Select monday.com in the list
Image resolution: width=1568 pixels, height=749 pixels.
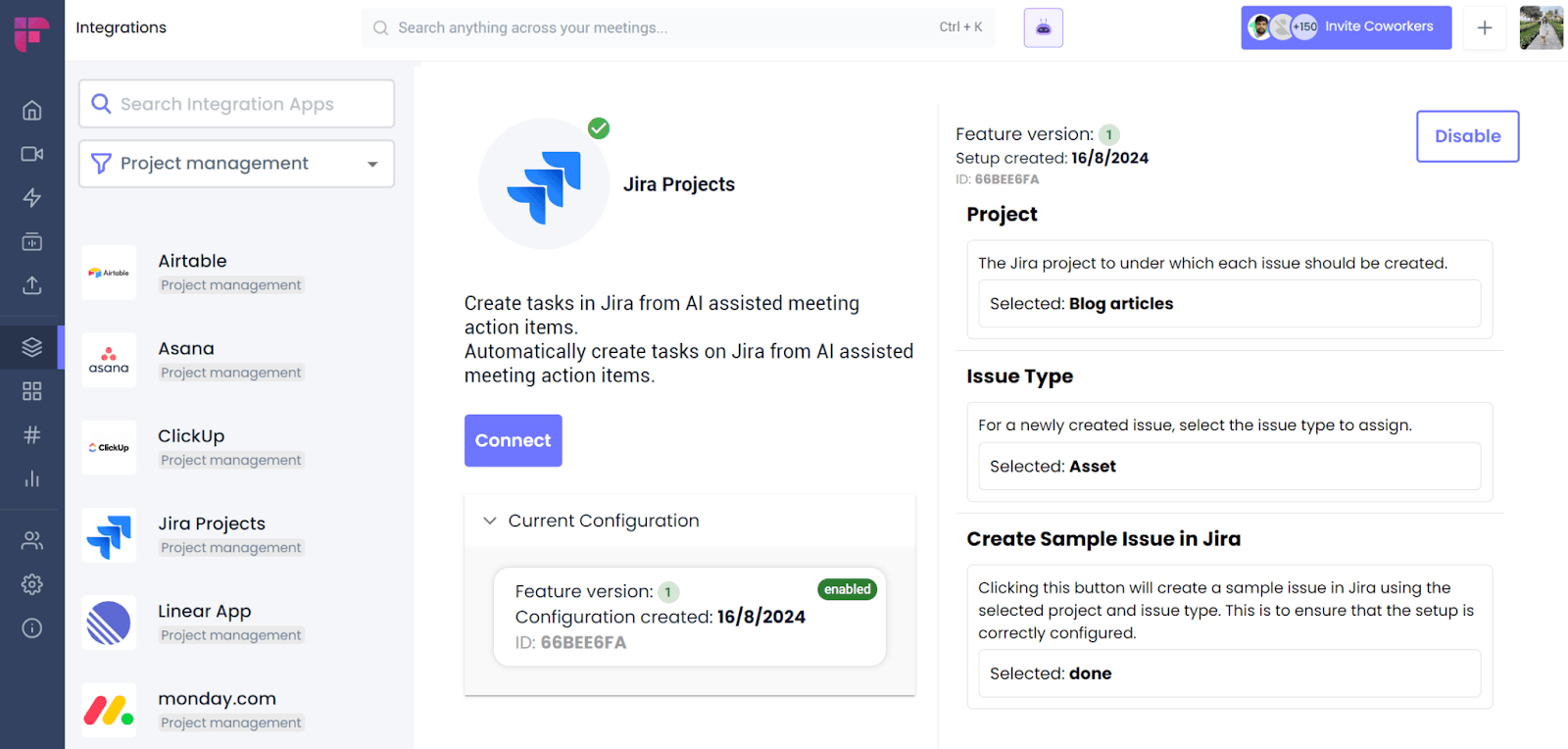tap(236, 710)
